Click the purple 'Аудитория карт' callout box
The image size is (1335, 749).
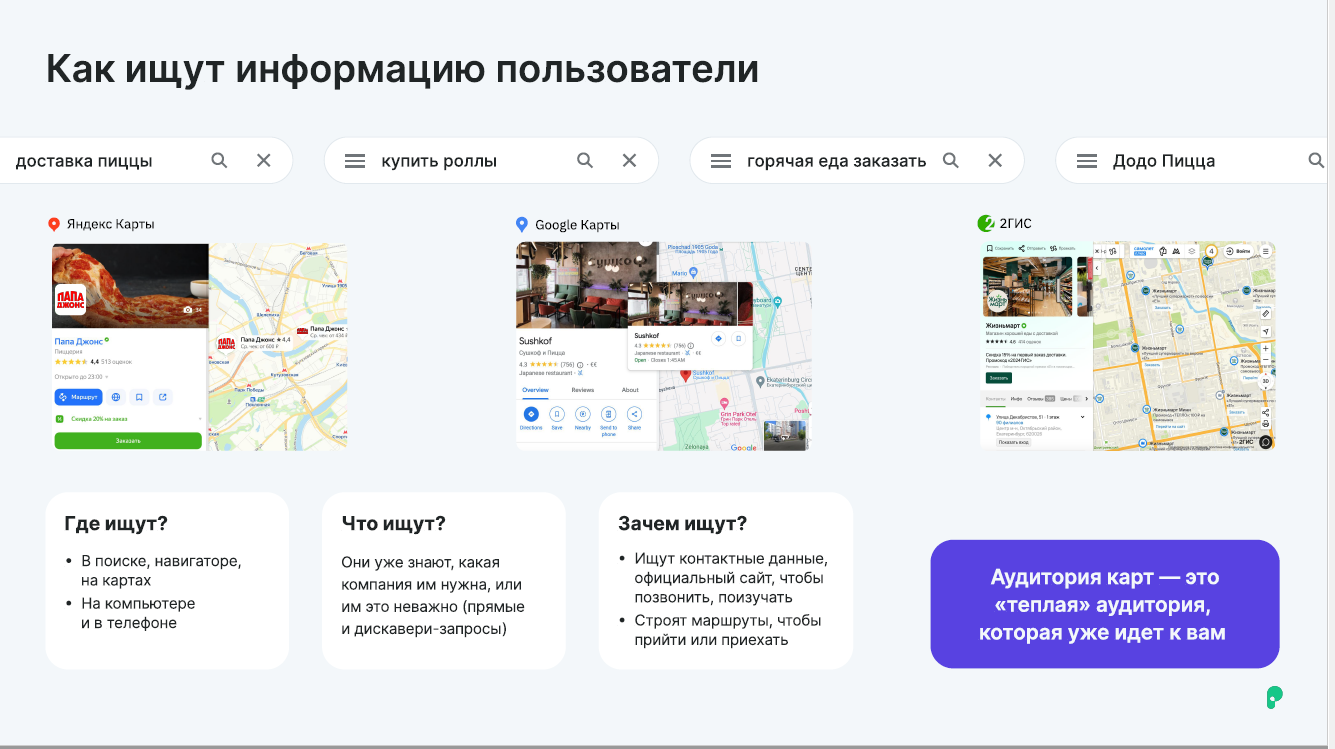point(1105,604)
